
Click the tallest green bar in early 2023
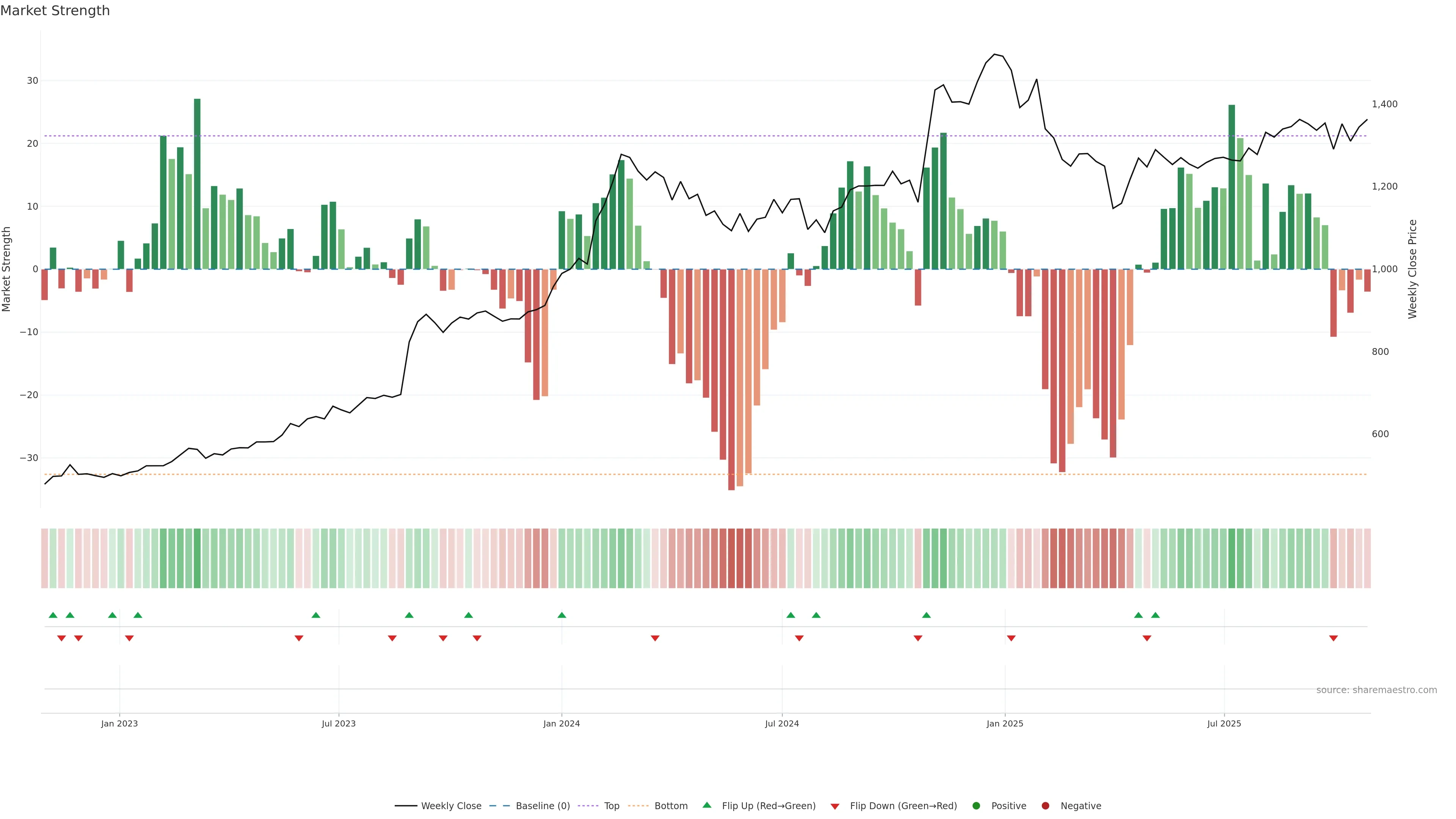click(x=197, y=184)
